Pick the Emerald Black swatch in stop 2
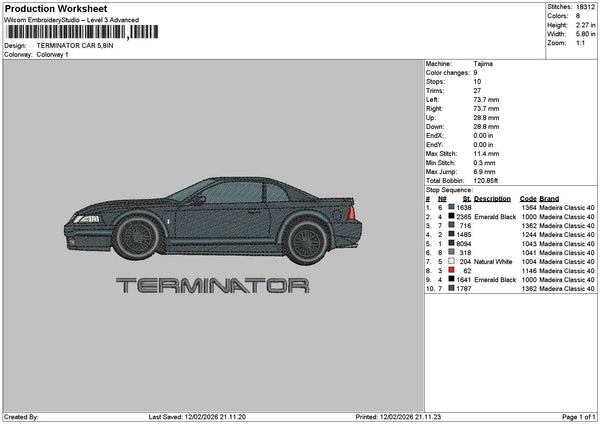 (x=451, y=217)
